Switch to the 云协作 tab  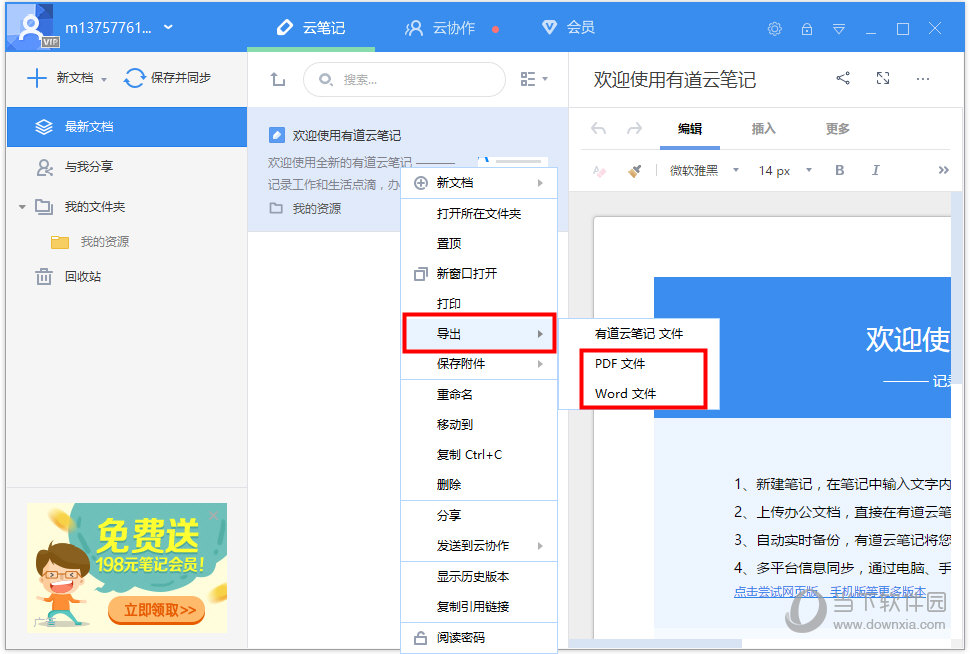click(440, 28)
